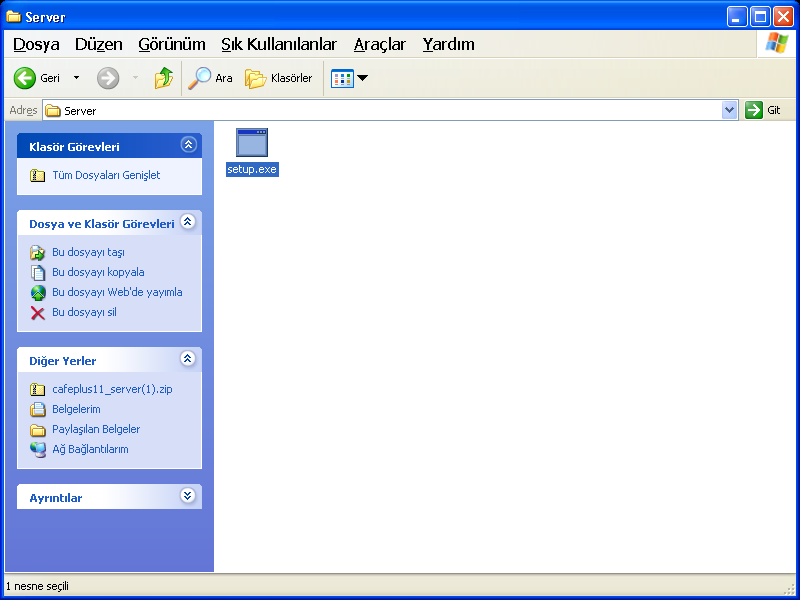Select the setup.exe file icon

click(252, 142)
